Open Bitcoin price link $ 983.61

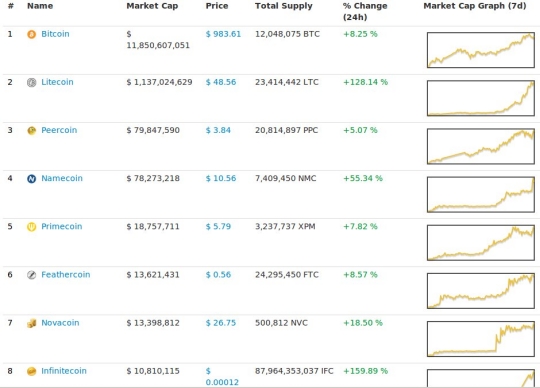click(223, 34)
